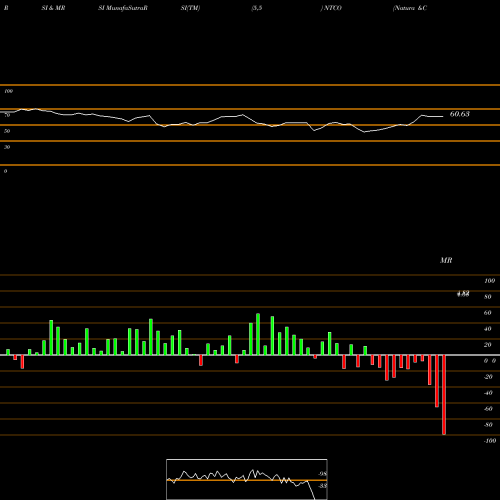Click the ") NTCO" ticker label
500x500 pixels.
(x=331, y=8)
